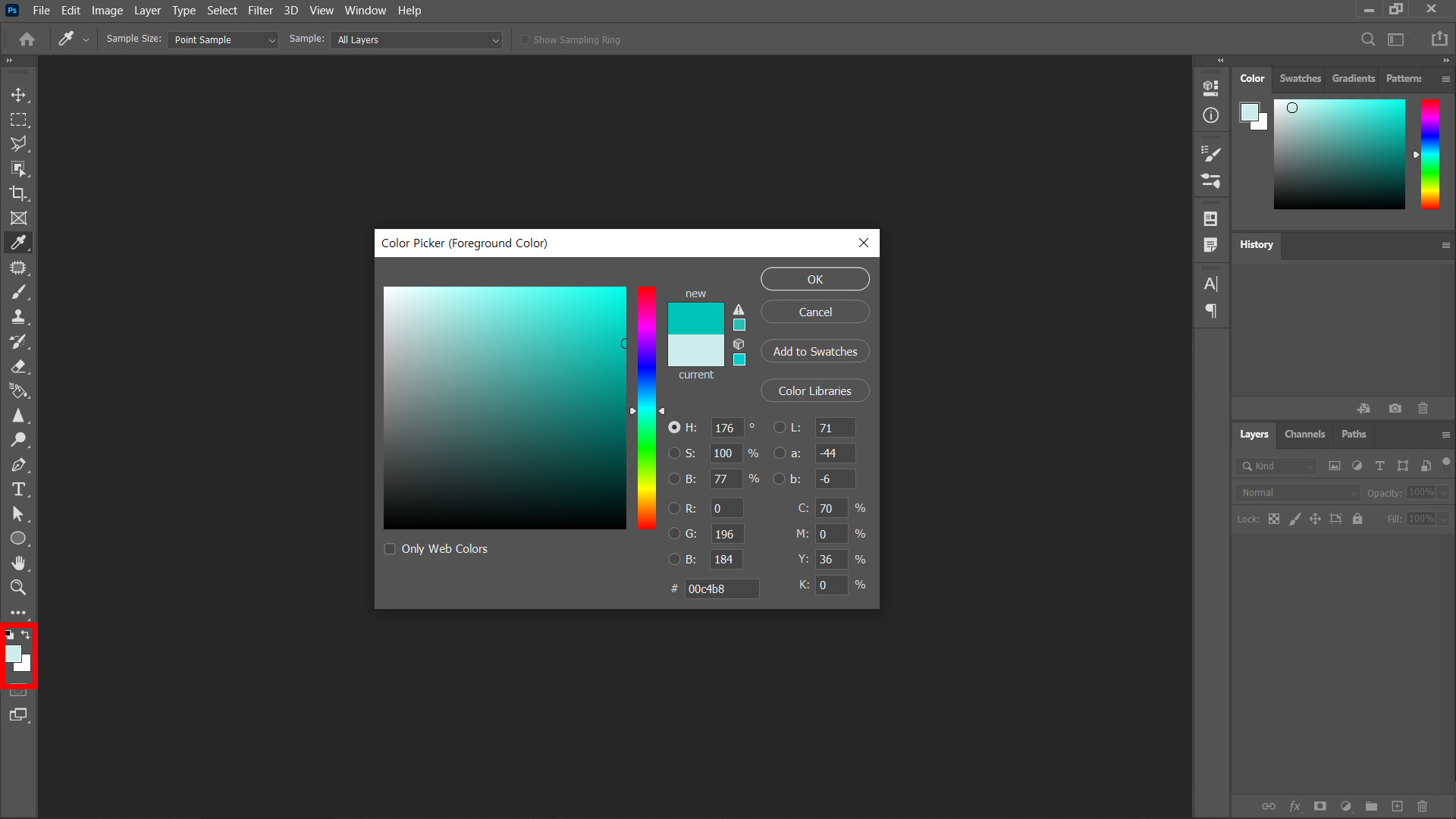The height and width of the screenshot is (819, 1456).
Task: Select the Hand tool
Action: point(18,563)
